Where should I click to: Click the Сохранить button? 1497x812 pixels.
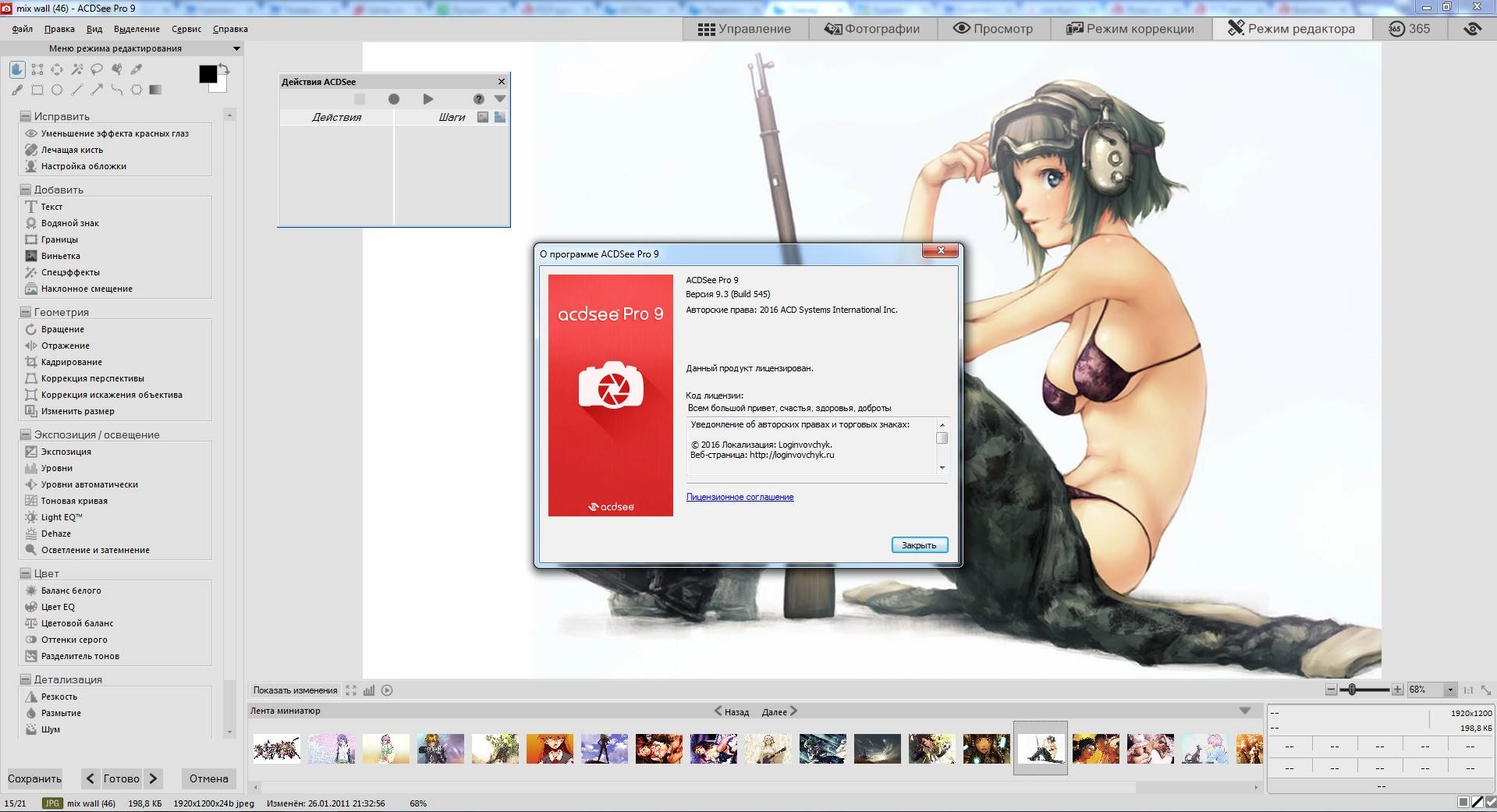pos(34,778)
